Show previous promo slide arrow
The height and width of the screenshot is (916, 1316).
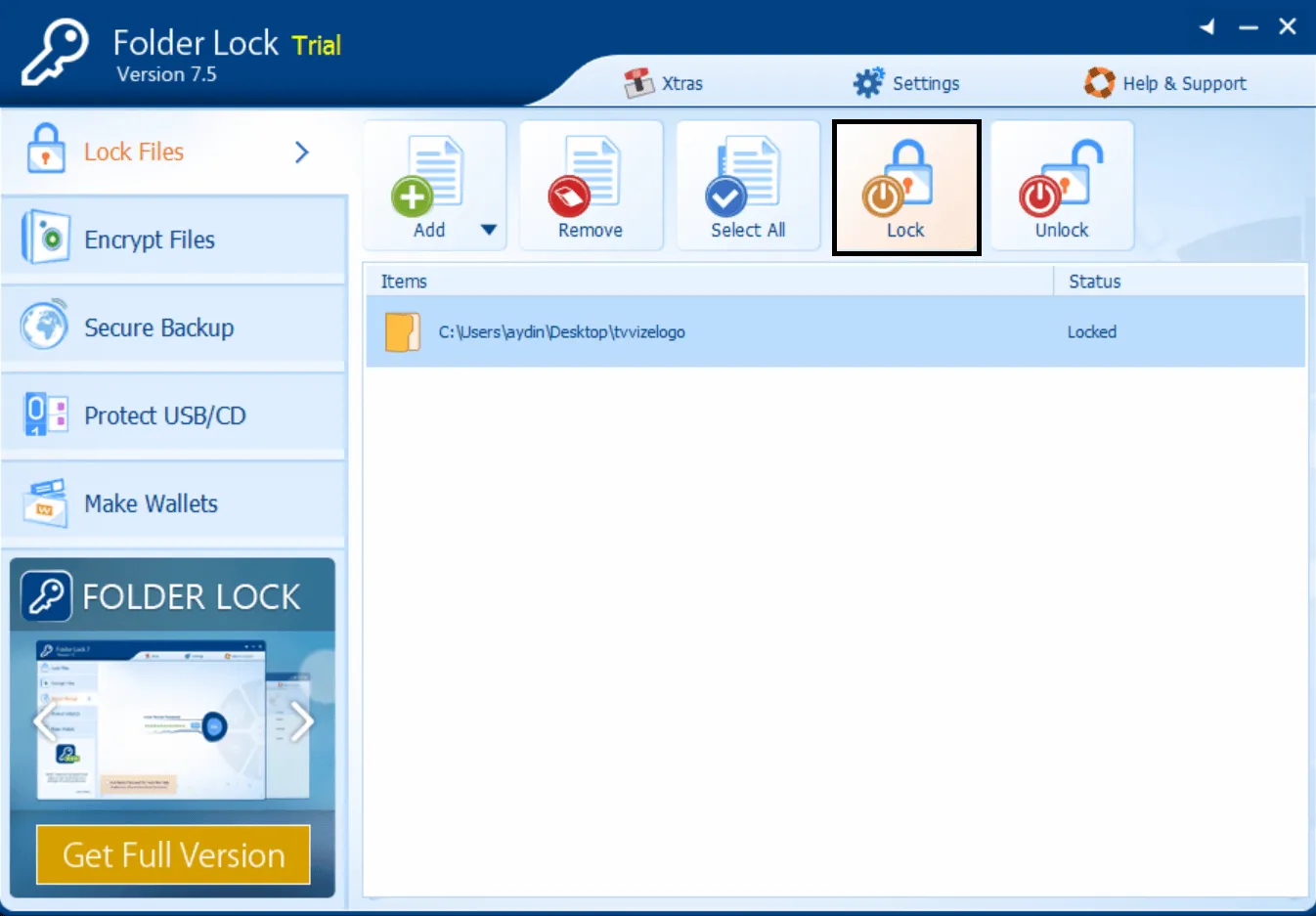(x=42, y=722)
